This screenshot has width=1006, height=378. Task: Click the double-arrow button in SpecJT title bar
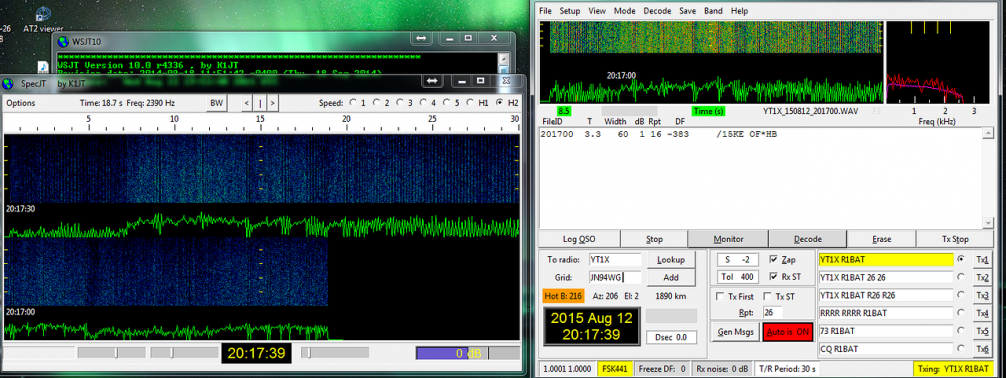[432, 81]
